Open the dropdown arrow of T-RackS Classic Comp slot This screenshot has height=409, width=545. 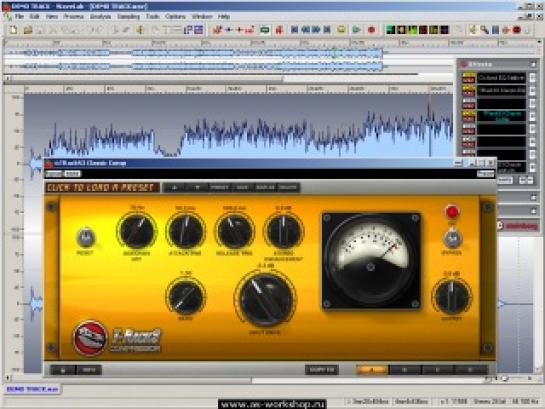[532, 116]
